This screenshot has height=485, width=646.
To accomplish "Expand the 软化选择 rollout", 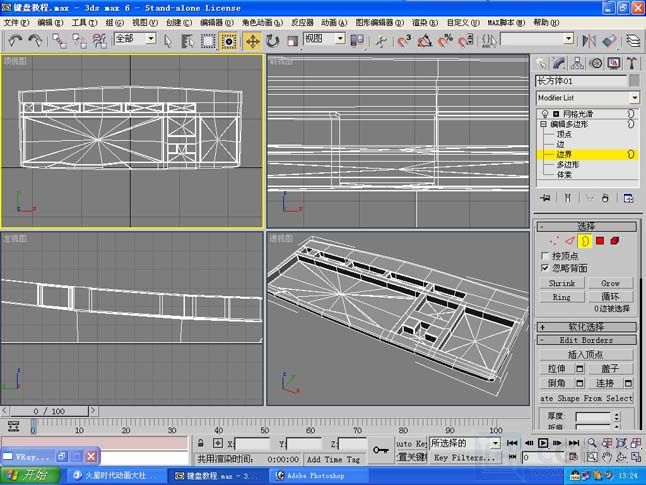I will tap(587, 326).
